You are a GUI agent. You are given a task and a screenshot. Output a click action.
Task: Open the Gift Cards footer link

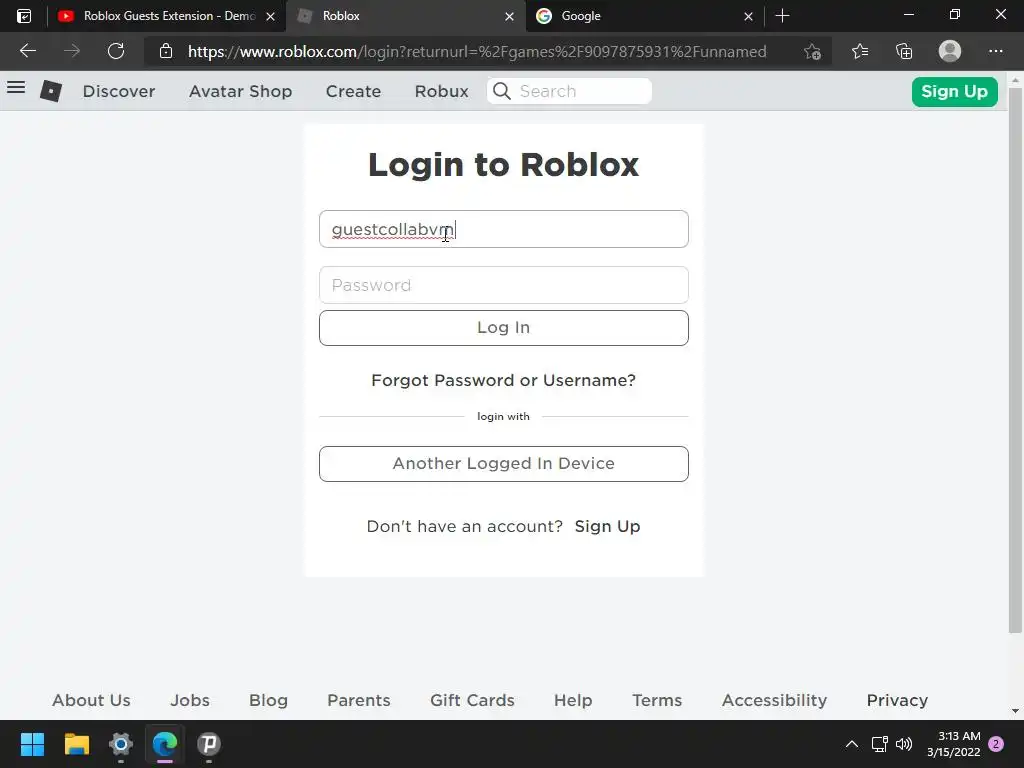point(472,700)
